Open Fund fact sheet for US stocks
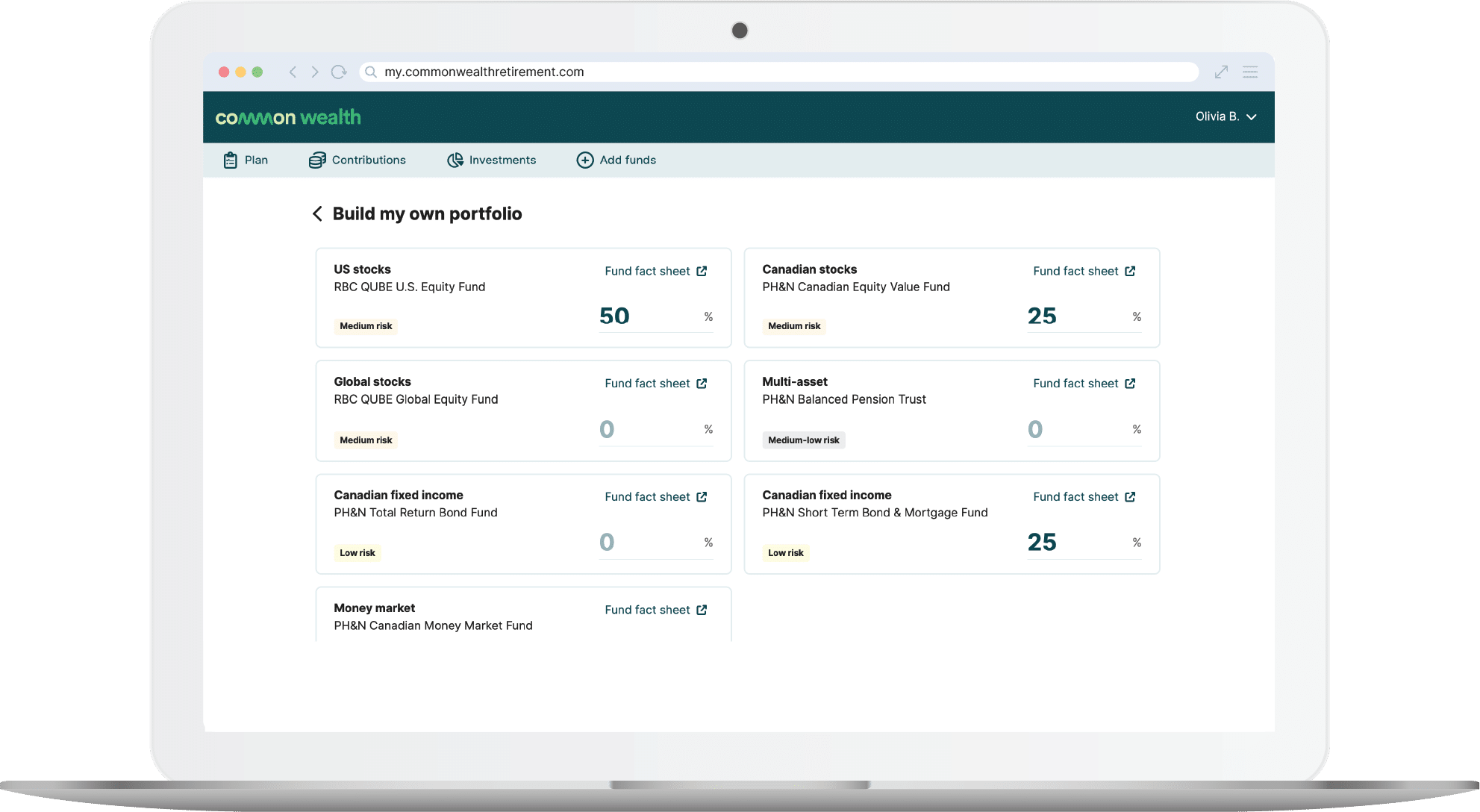The height and width of the screenshot is (812, 1480). point(655,271)
